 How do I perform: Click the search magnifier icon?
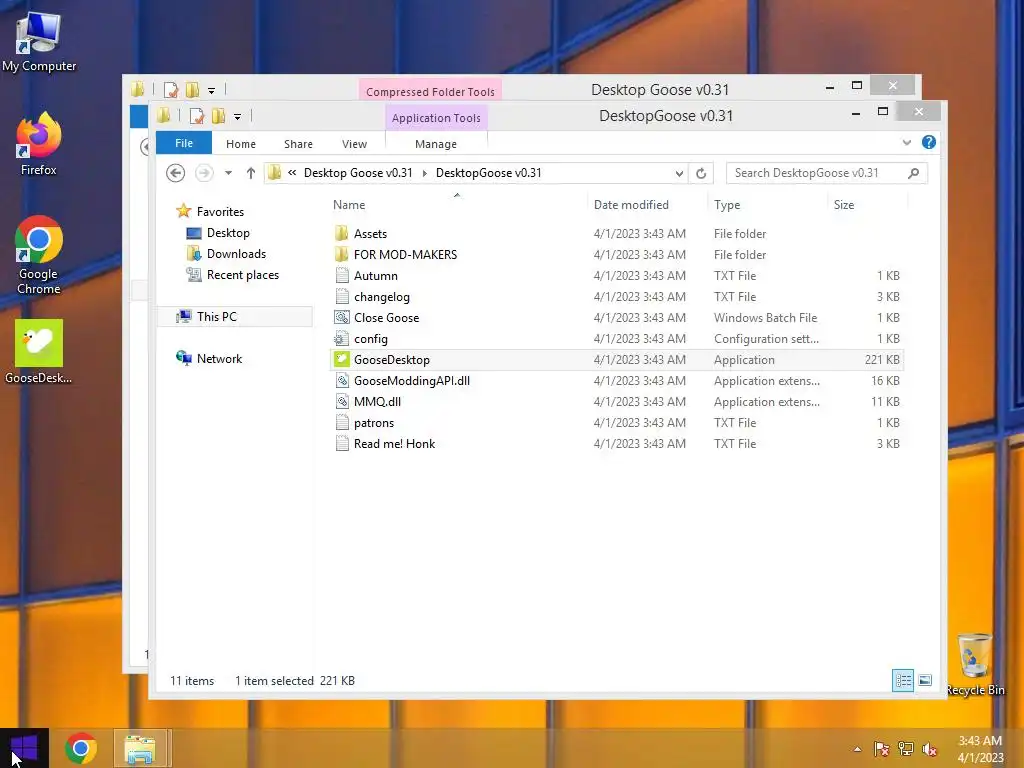(x=914, y=173)
